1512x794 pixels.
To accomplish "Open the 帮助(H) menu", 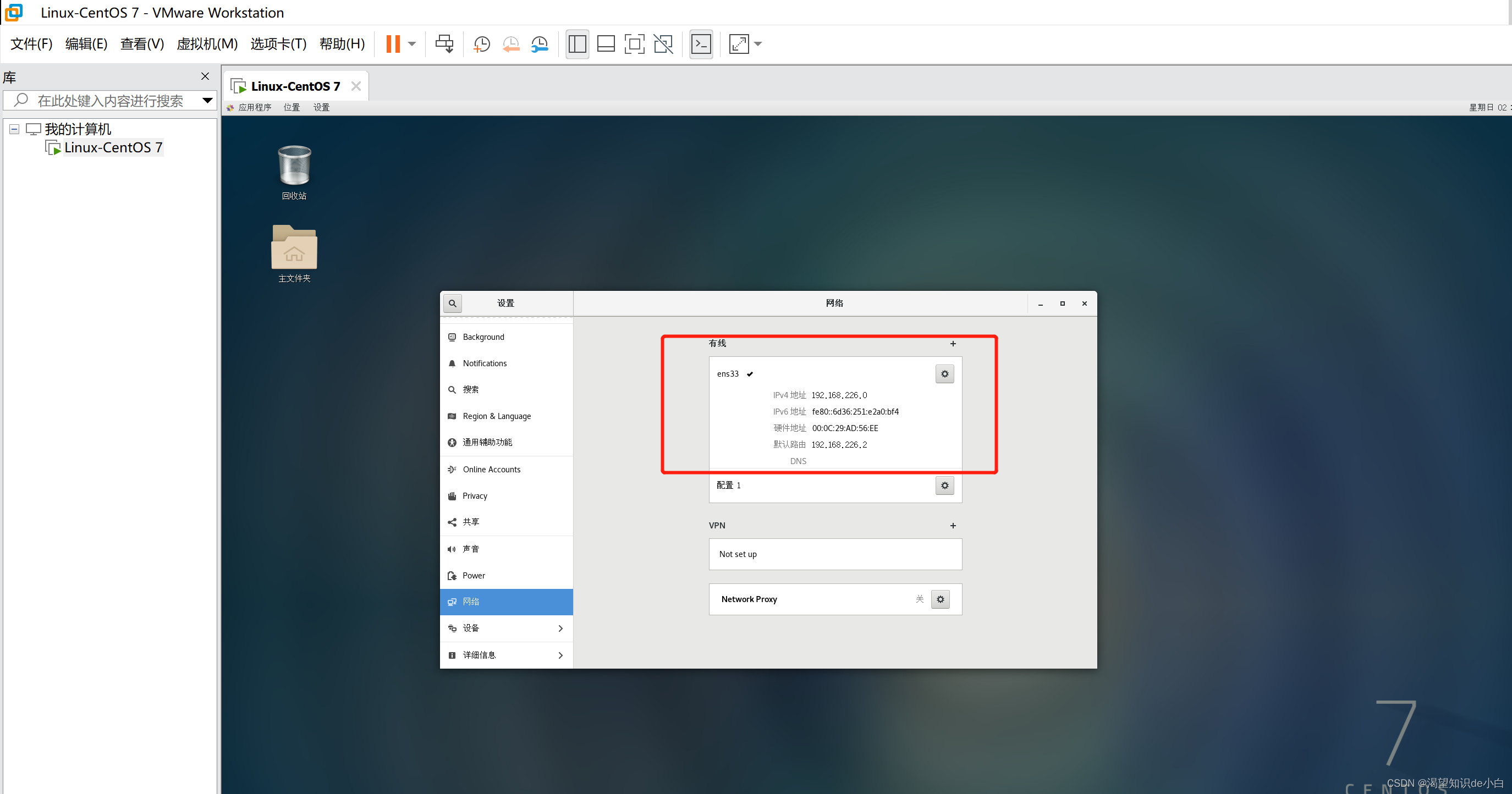I will (342, 44).
